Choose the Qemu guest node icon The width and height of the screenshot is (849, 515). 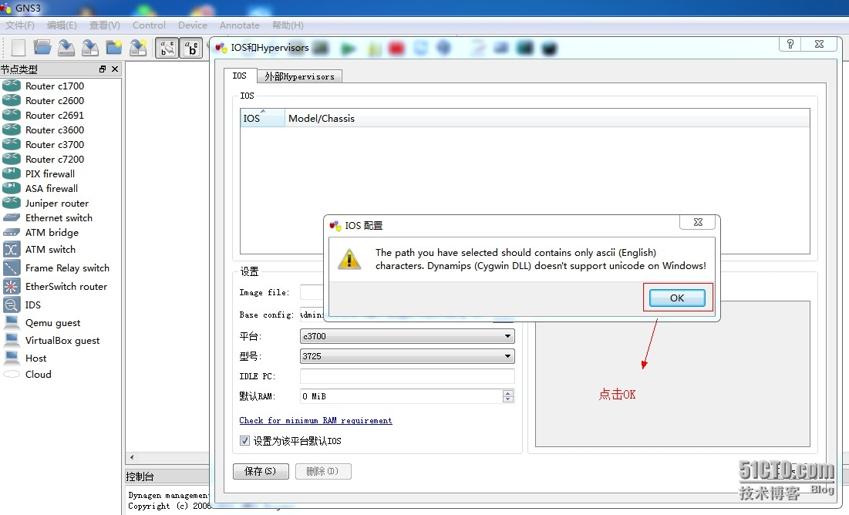click(11, 322)
